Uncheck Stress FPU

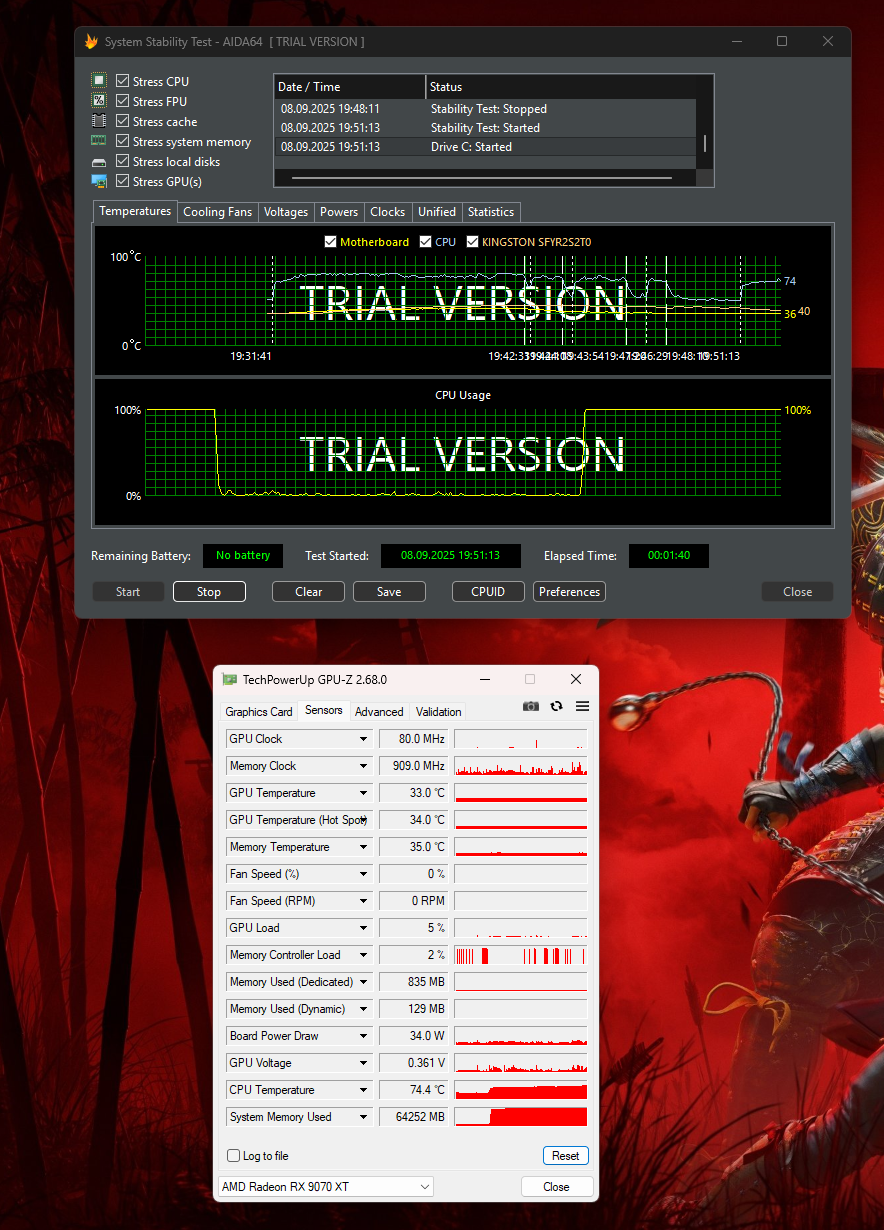pyautogui.click(x=122, y=101)
